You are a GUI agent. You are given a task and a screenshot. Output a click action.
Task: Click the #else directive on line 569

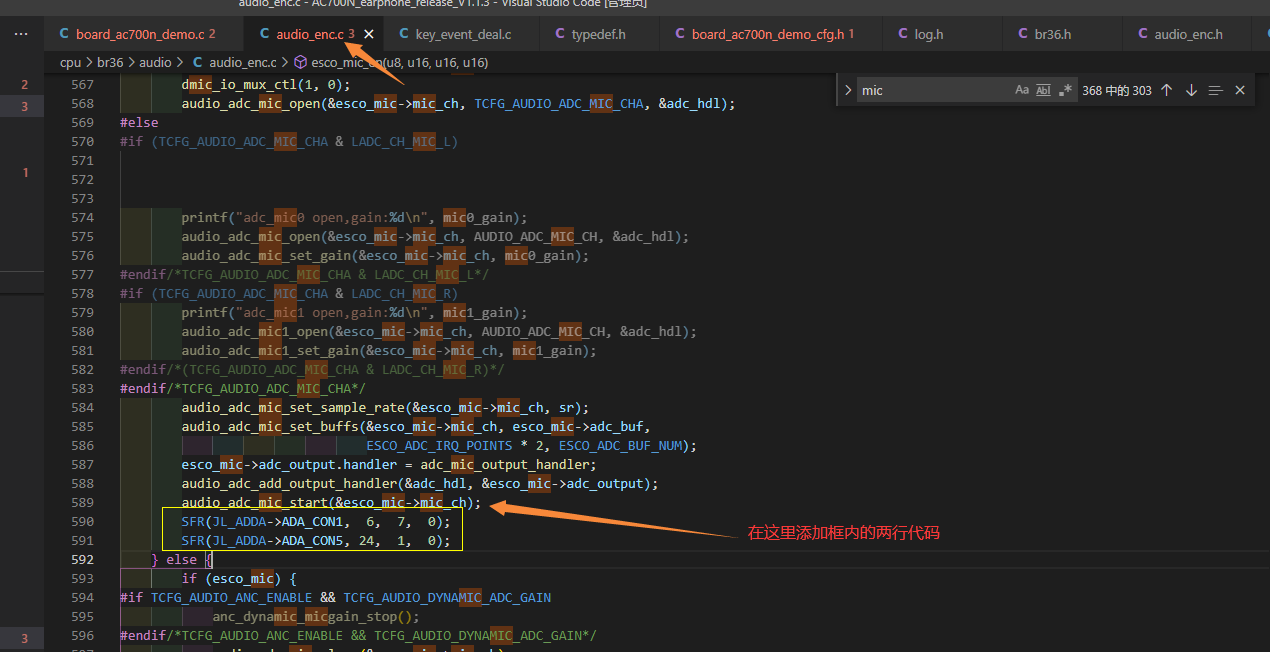[139, 122]
